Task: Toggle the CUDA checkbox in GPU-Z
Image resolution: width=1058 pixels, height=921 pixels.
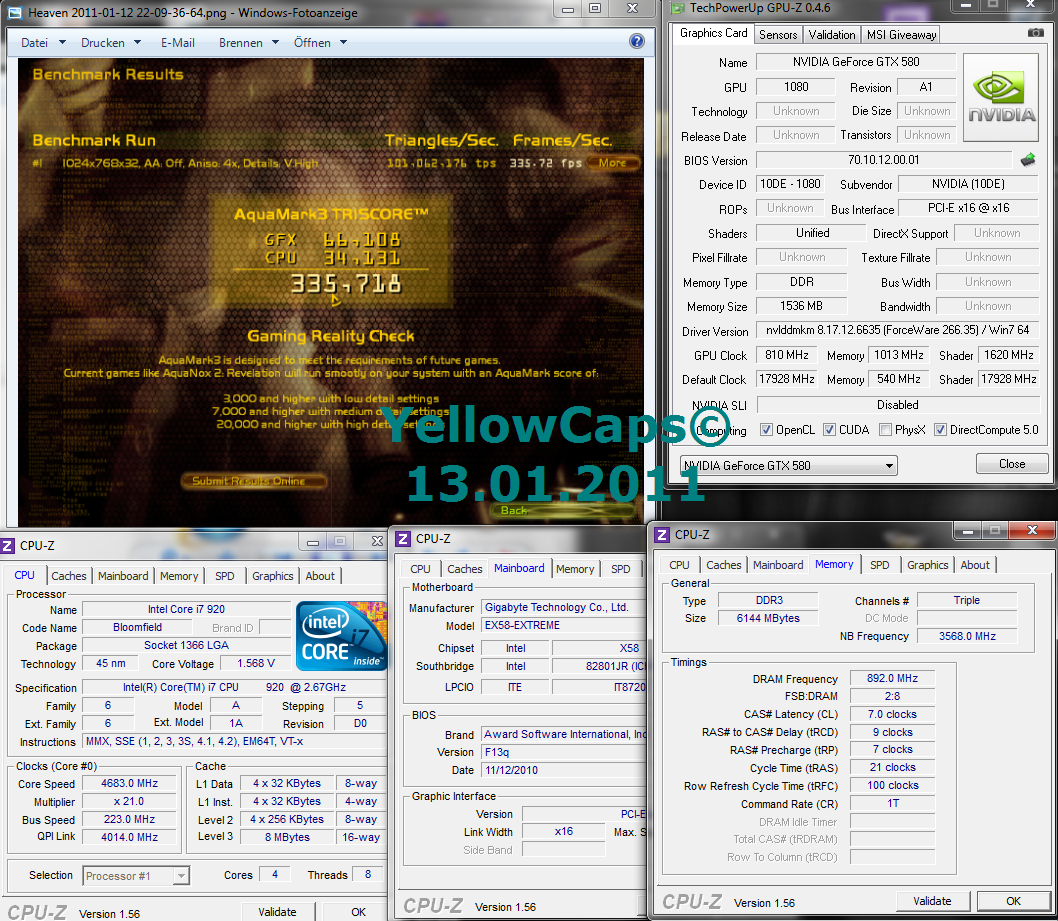Action: click(x=829, y=430)
